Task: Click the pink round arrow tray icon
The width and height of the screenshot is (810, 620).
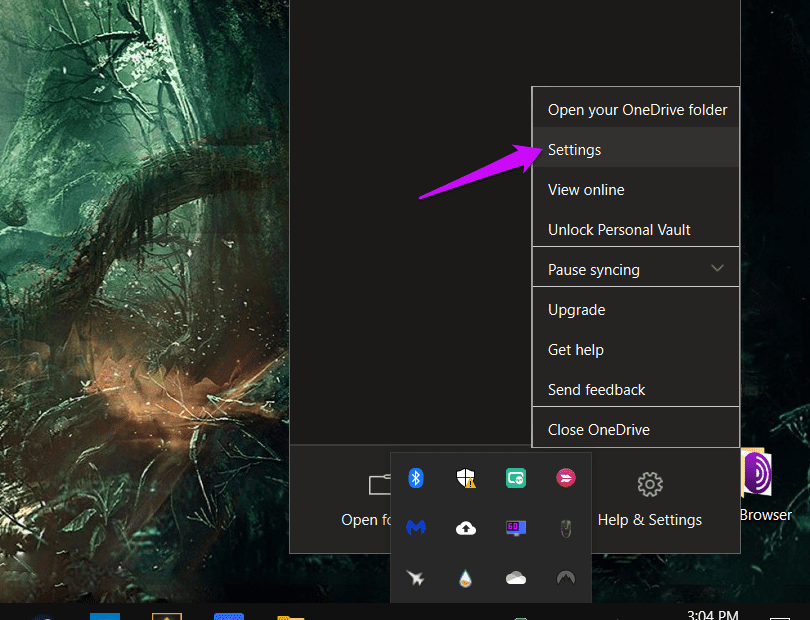Action: click(566, 478)
